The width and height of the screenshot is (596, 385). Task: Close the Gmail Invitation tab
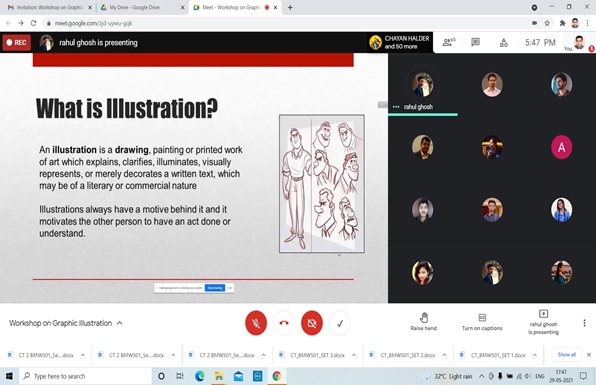point(90,8)
